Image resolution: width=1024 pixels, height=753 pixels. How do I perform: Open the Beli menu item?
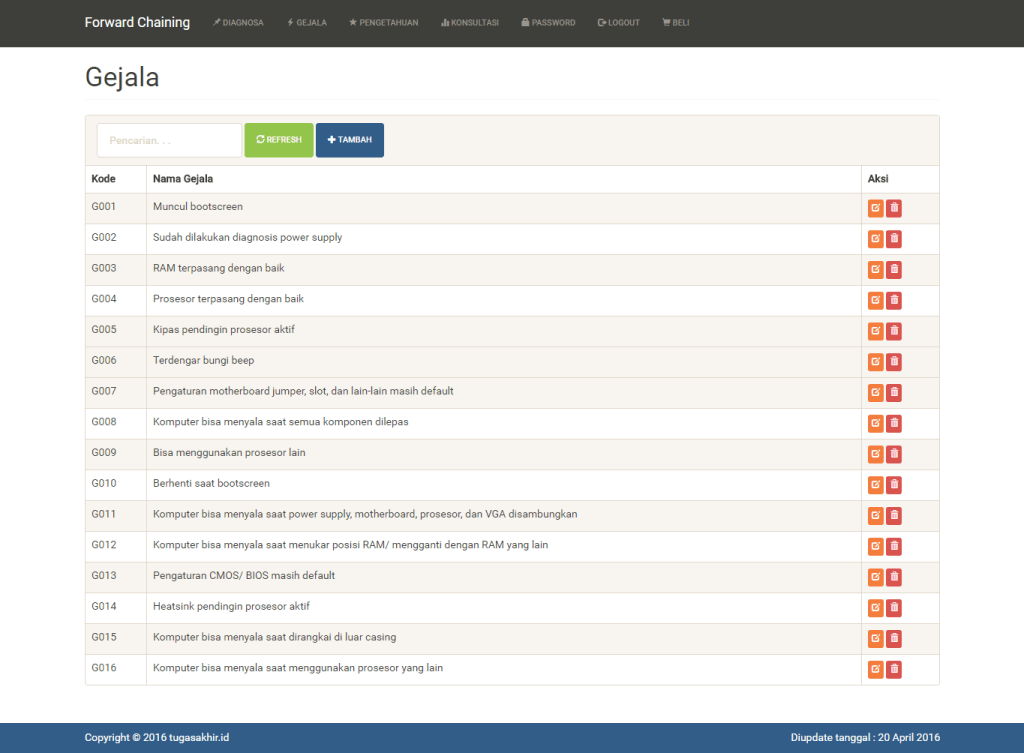pos(676,22)
